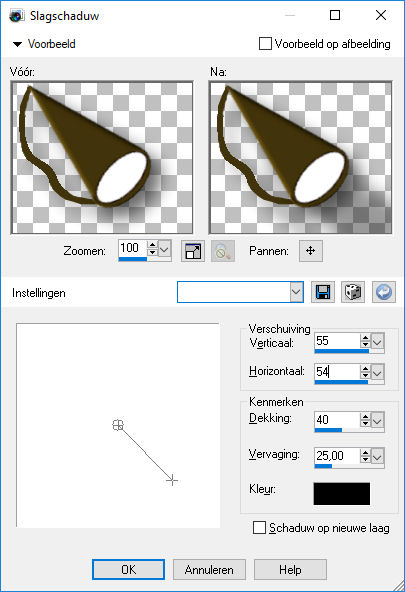
Task: Click the blue slider bar under Dekking
Action: coord(328,429)
